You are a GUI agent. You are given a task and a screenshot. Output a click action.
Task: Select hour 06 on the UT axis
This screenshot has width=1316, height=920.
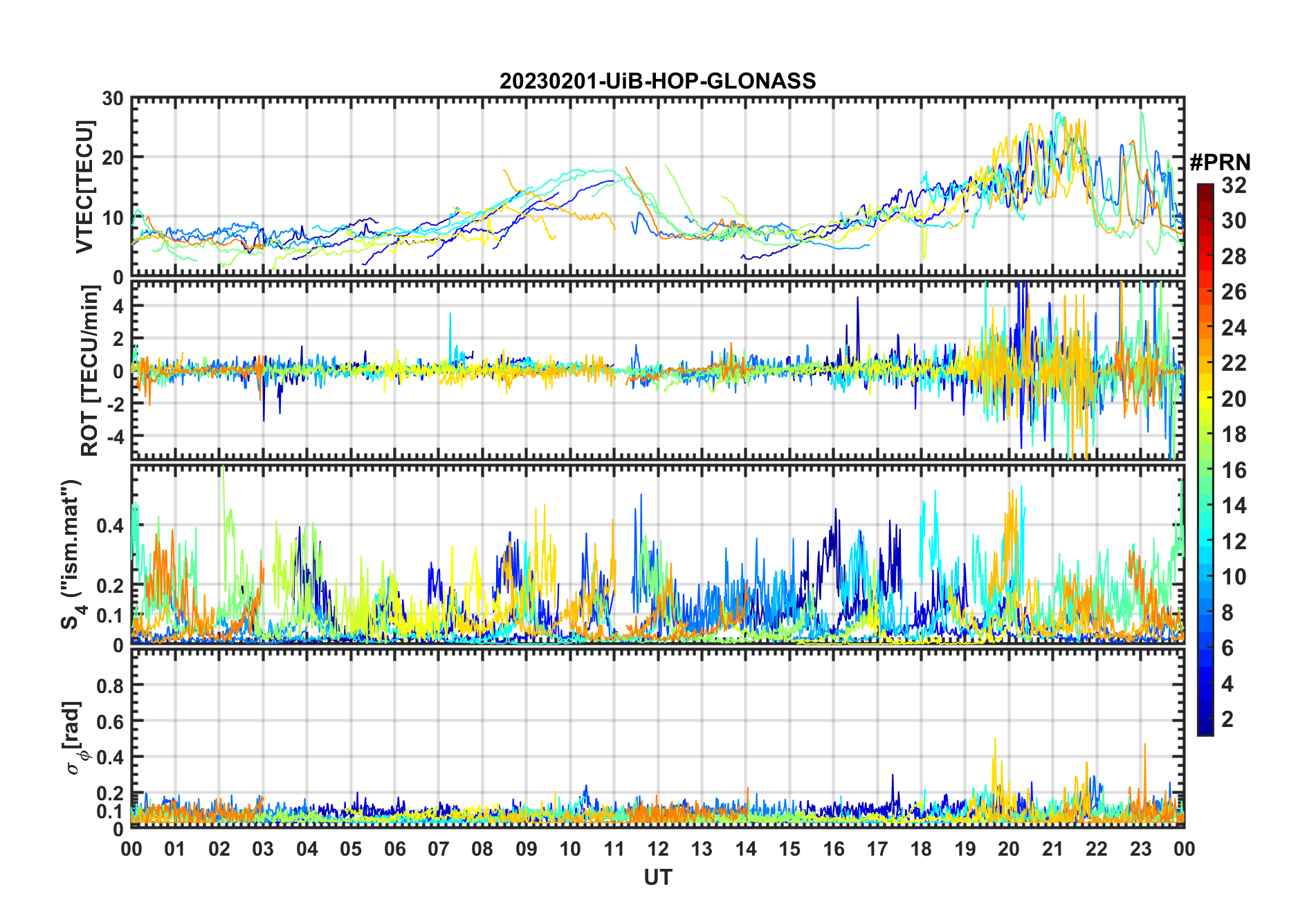tap(394, 849)
